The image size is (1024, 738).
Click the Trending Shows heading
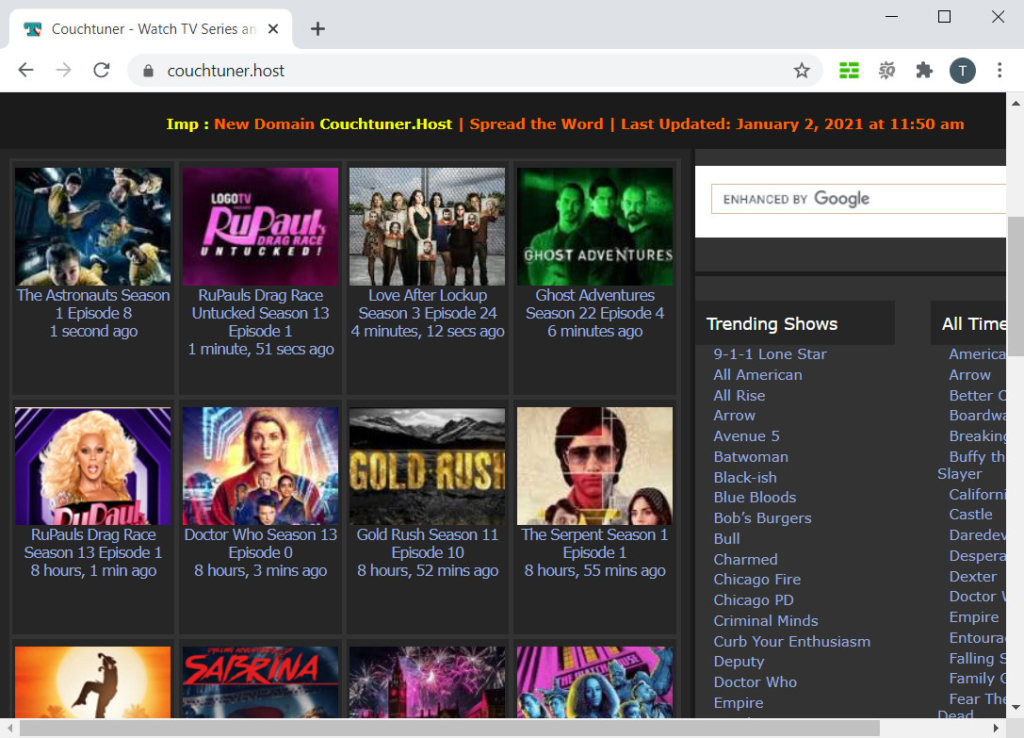772,324
